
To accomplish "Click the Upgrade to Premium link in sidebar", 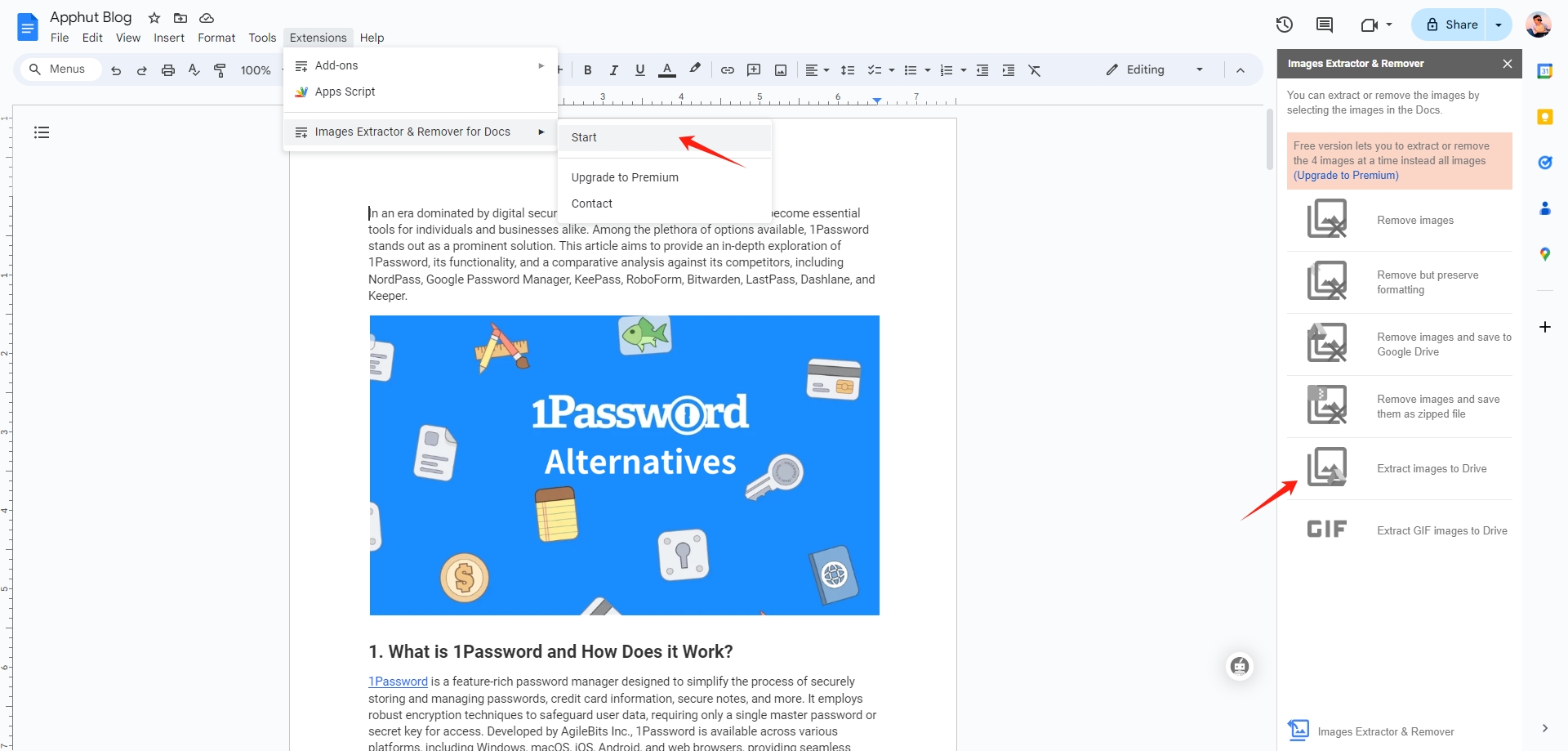I will [1346, 176].
